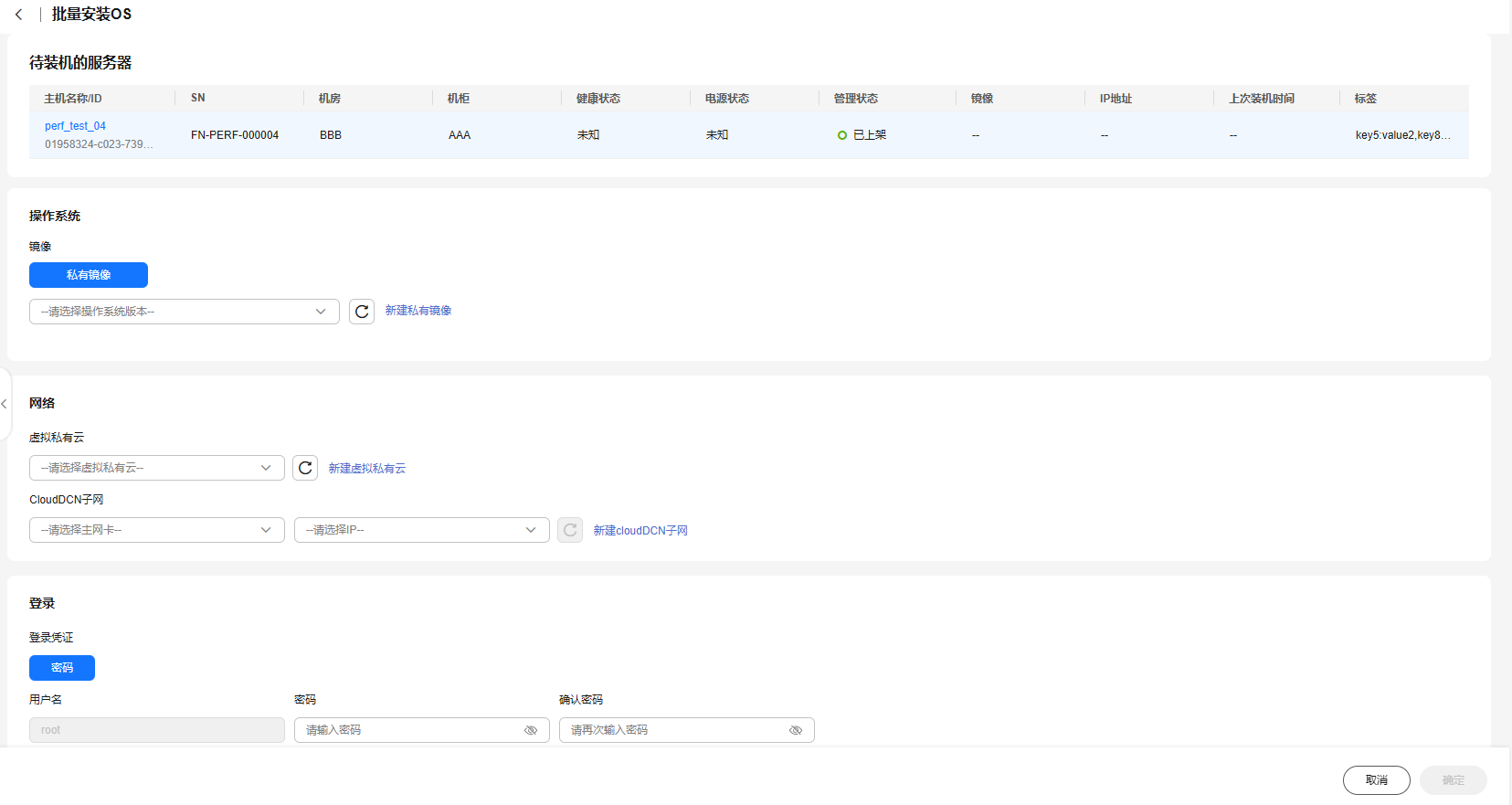Open the 虚拟私有云 selection dropdown
Screen dimensions: 1512x805
pos(156,468)
